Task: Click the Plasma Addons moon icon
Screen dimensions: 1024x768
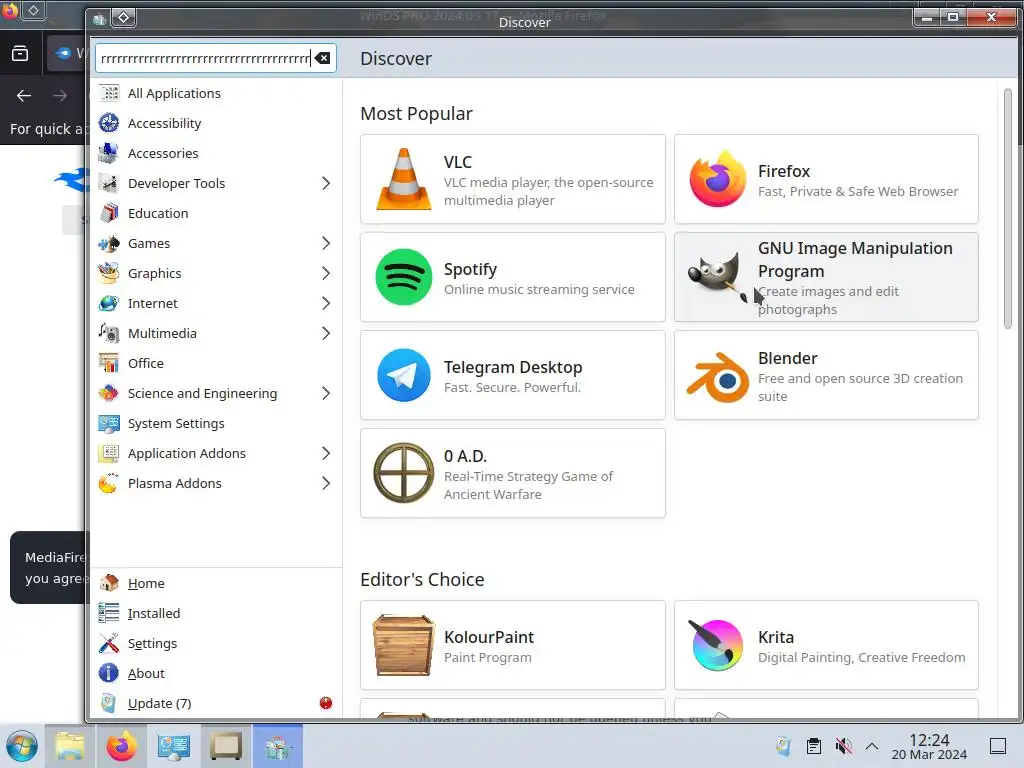Action: pyautogui.click(x=108, y=483)
